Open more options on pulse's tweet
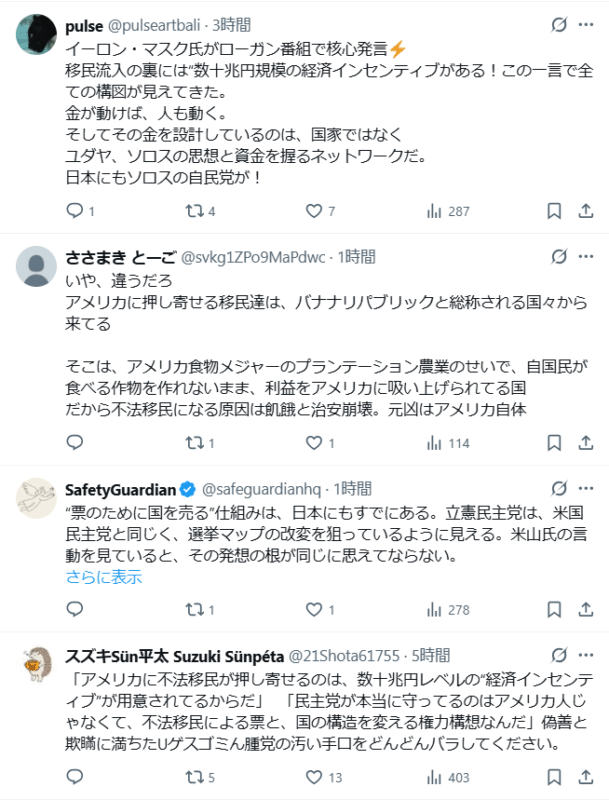609x800 pixels. tap(585, 24)
